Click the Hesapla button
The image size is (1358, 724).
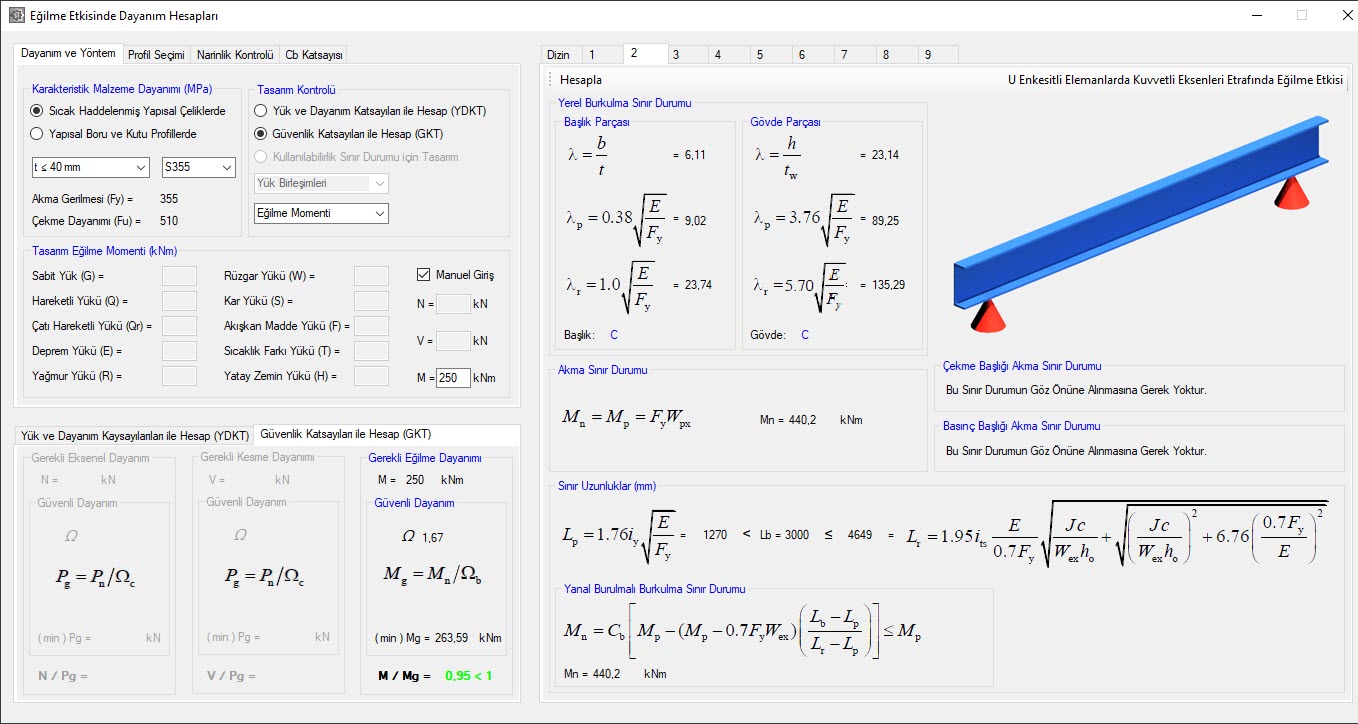click(581, 80)
